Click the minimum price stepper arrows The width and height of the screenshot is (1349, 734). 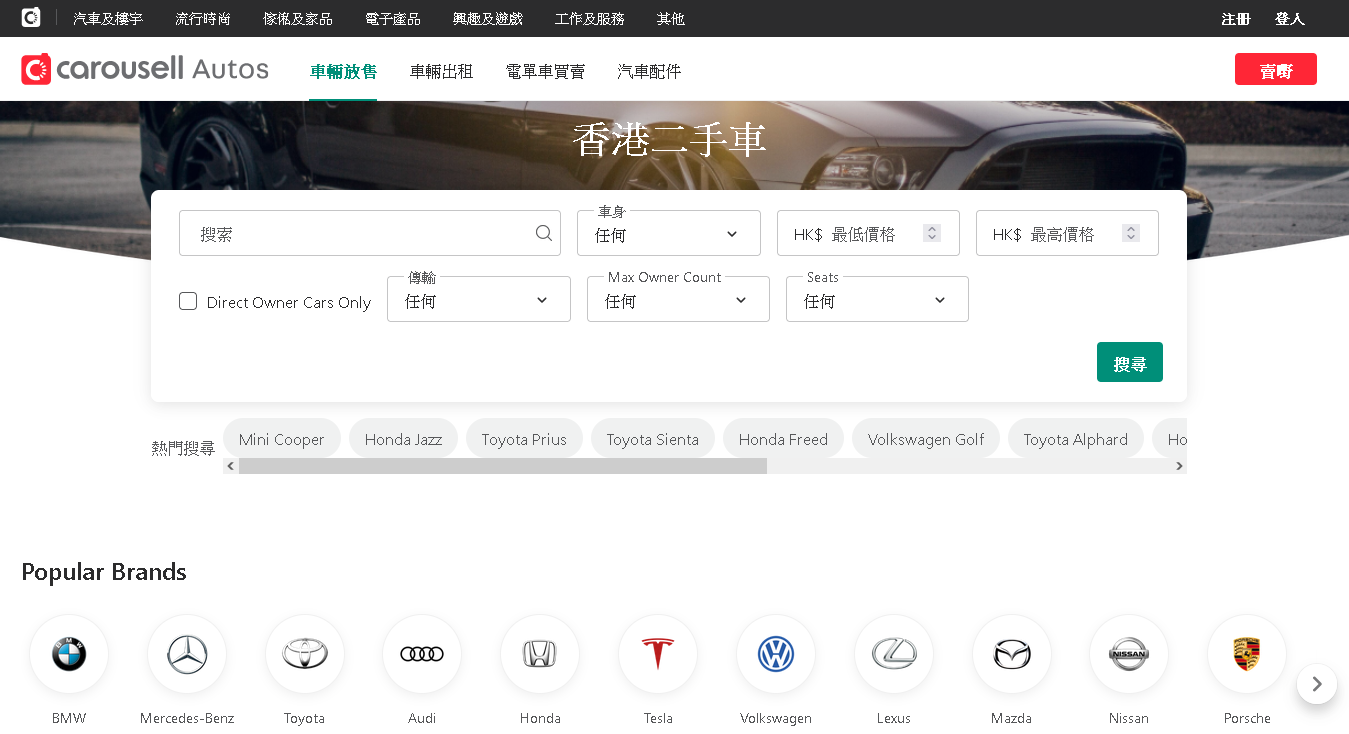932,233
